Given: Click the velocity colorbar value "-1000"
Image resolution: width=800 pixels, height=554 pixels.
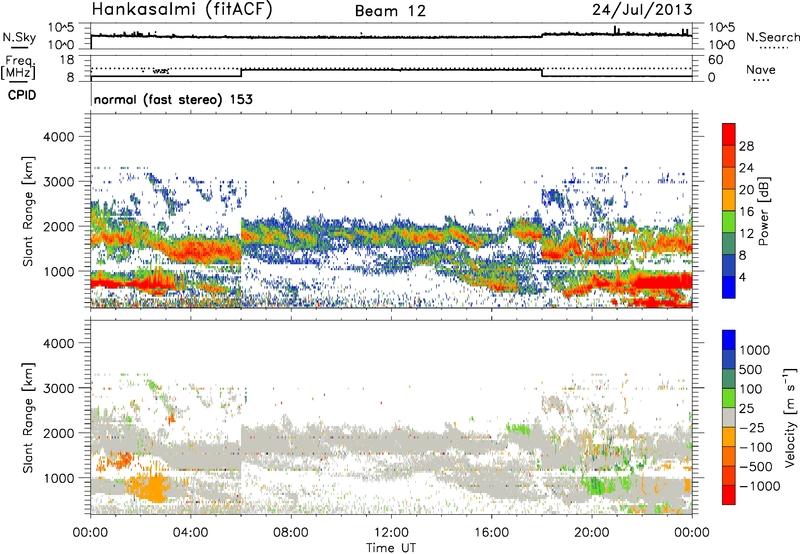Looking at the screenshot, I should (759, 486).
